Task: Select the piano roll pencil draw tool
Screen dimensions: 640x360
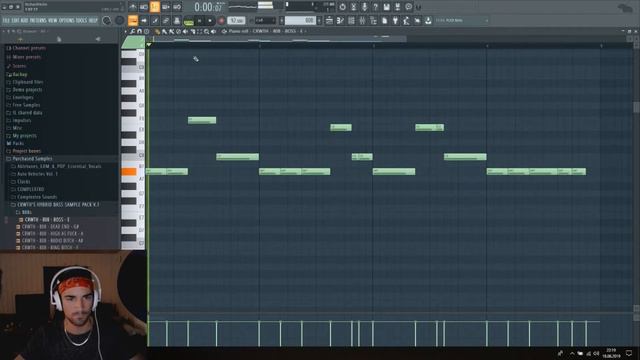Action: click(158, 31)
